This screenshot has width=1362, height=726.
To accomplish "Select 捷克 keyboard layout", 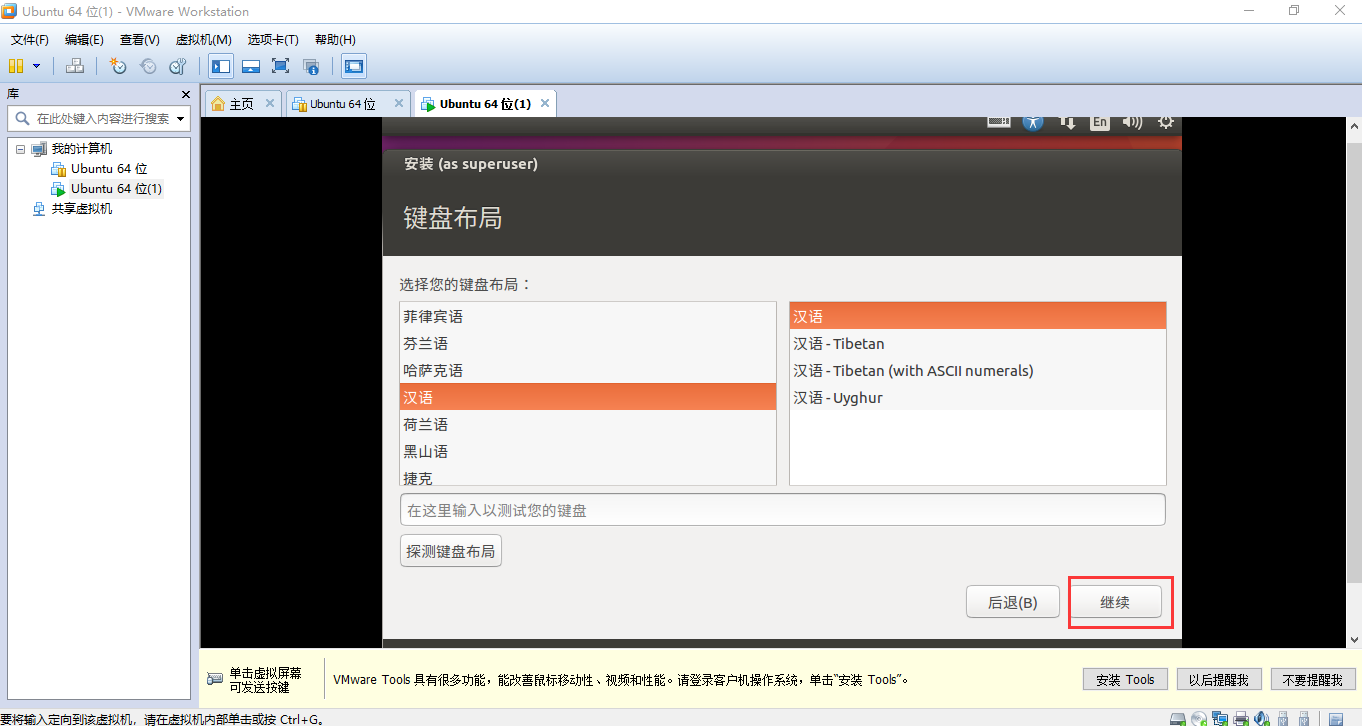I will [588, 476].
